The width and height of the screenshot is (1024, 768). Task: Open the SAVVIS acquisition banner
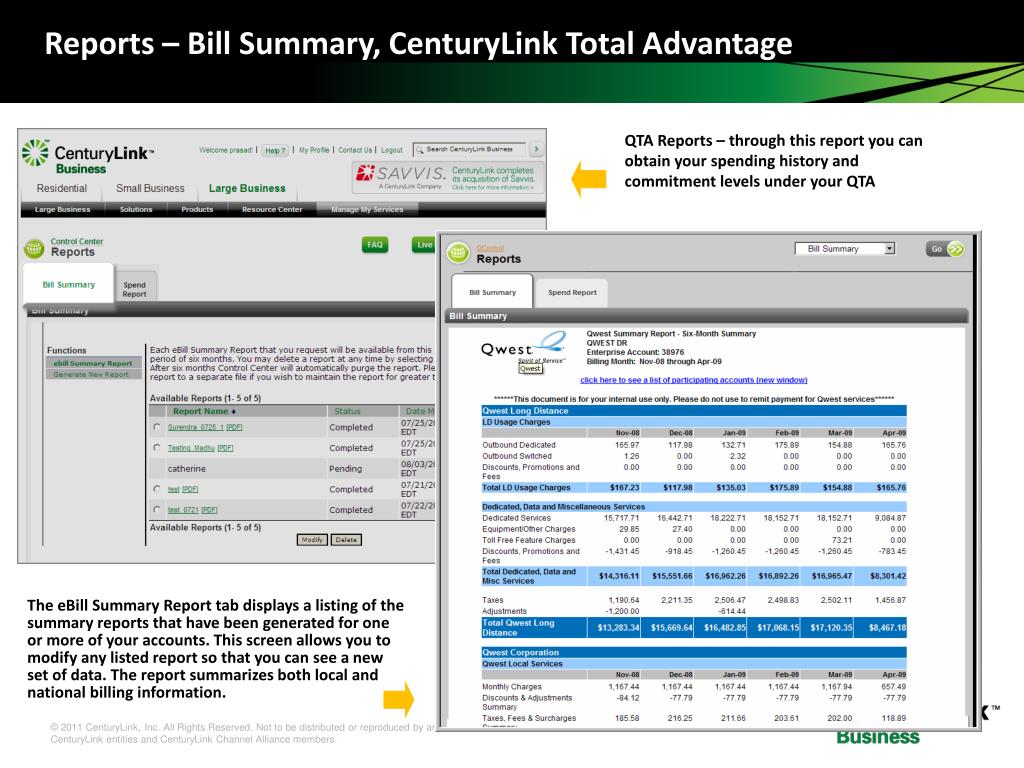(448, 176)
